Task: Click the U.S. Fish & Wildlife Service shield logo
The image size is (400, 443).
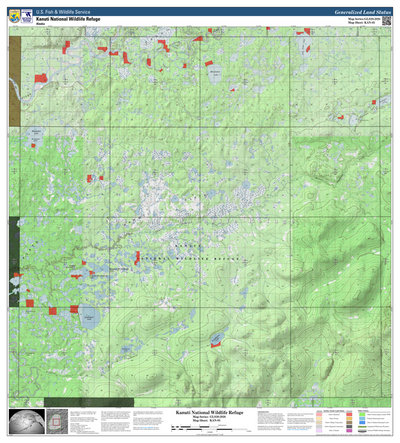Action: [14, 16]
